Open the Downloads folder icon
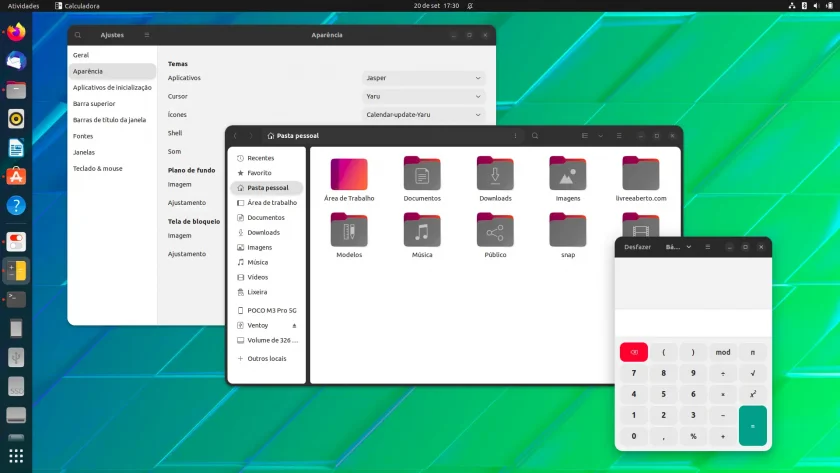This screenshot has height=473, width=840. pos(495,174)
